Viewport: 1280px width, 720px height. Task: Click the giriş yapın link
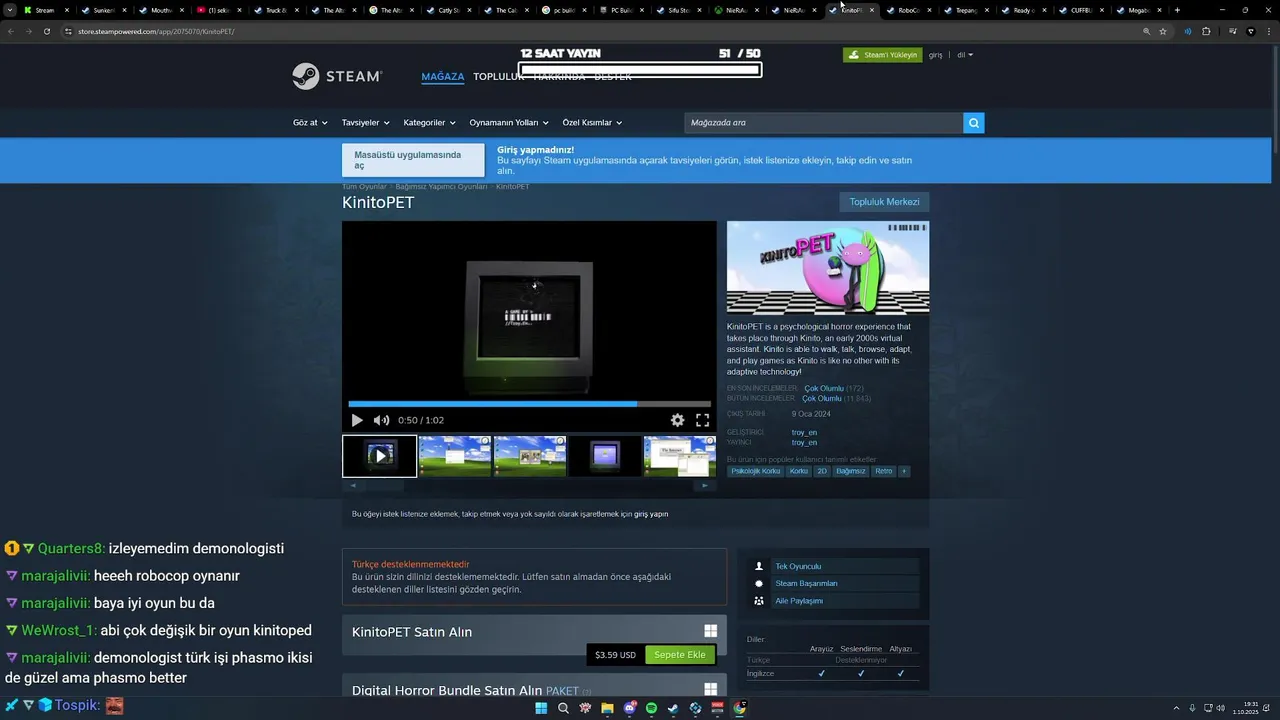pyautogui.click(x=651, y=514)
